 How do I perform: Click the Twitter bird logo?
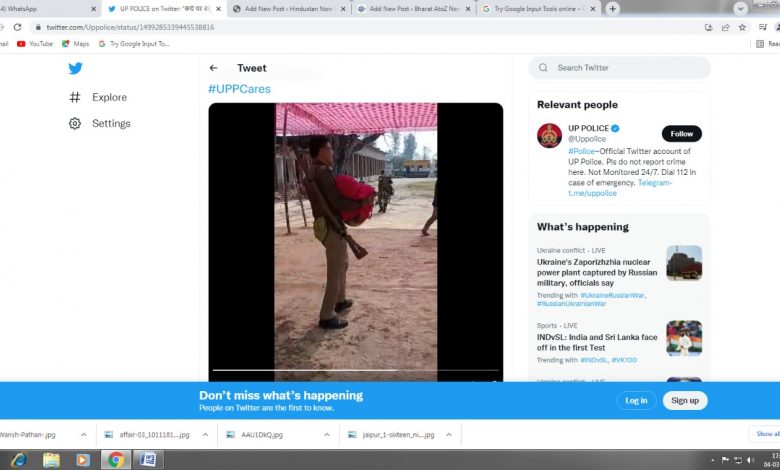click(x=75, y=68)
